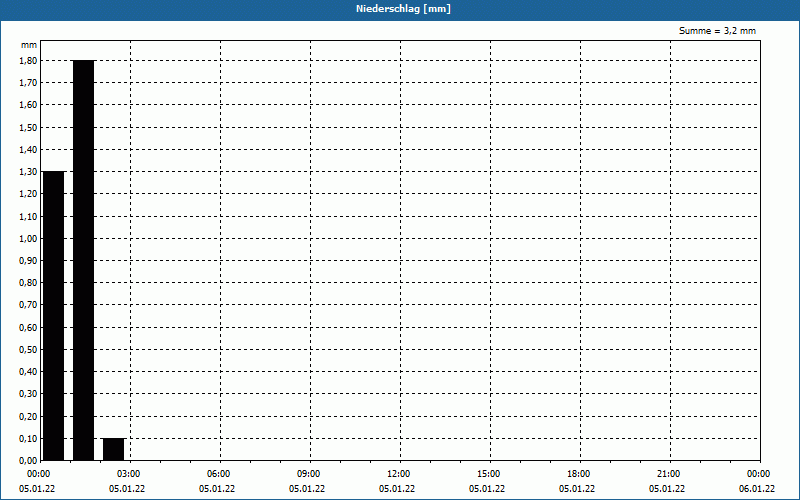Image resolution: width=800 pixels, height=500 pixels.
Task: Click the 1,50 y-axis label
Action: click(x=28, y=127)
